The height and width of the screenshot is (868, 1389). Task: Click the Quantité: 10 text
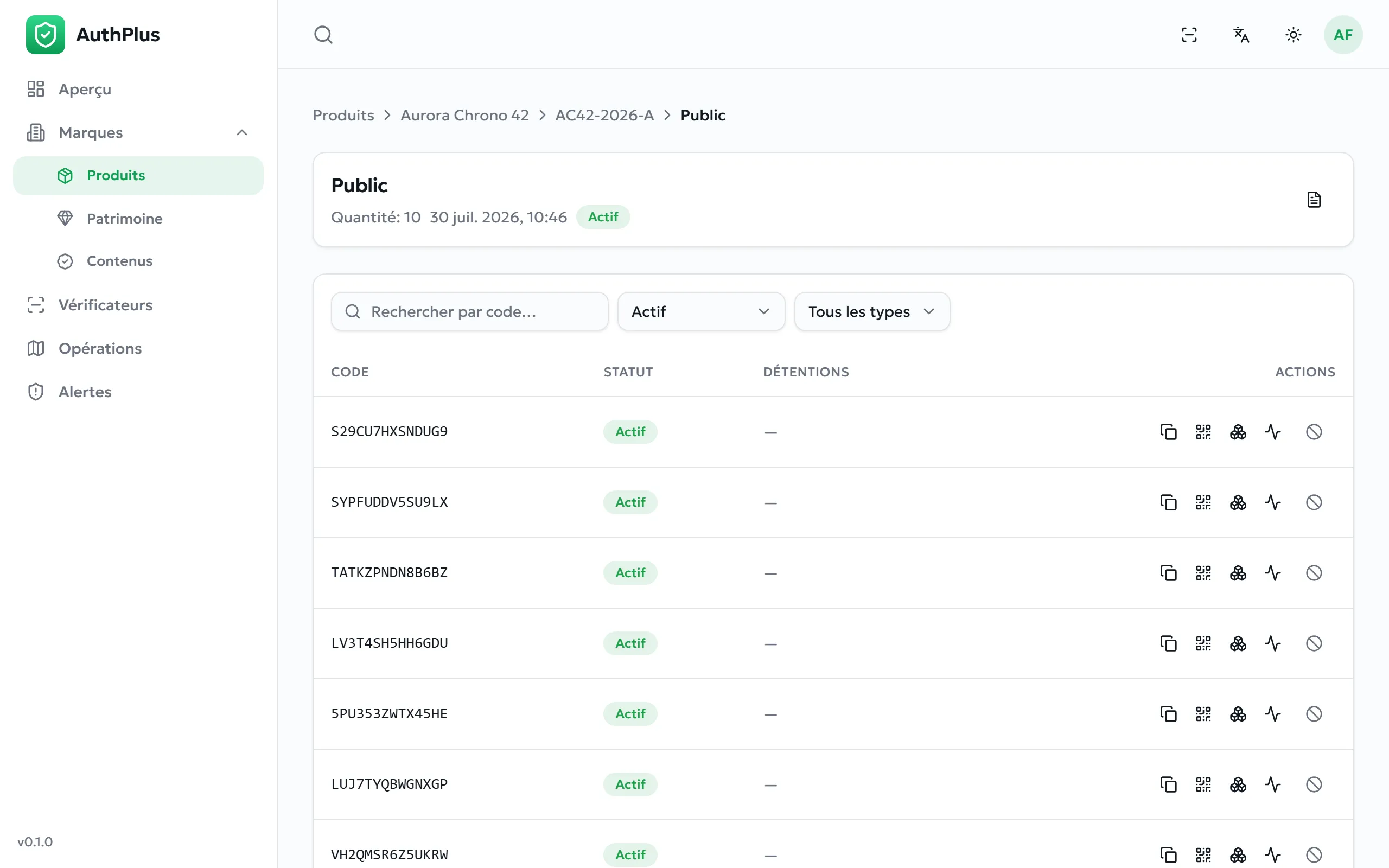pyautogui.click(x=376, y=218)
